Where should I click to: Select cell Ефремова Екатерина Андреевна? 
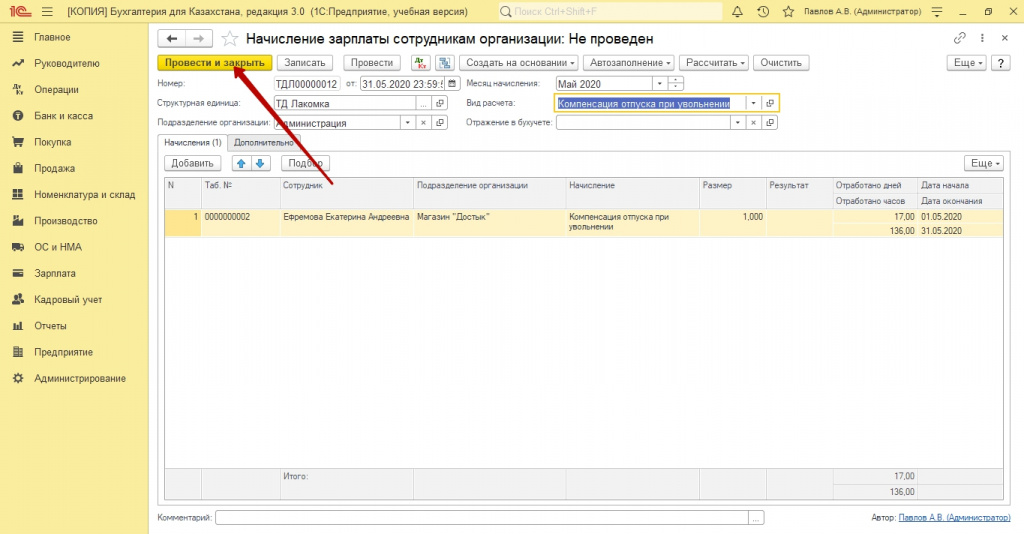347,223
